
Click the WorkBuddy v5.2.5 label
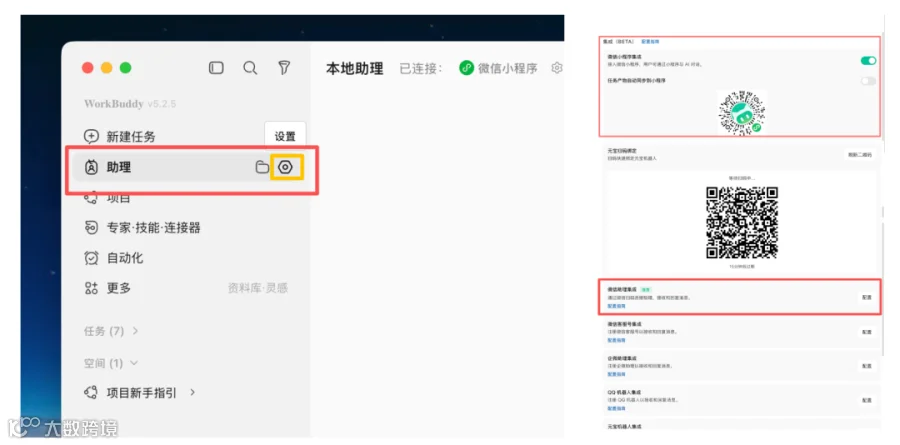pyautogui.click(x=130, y=104)
